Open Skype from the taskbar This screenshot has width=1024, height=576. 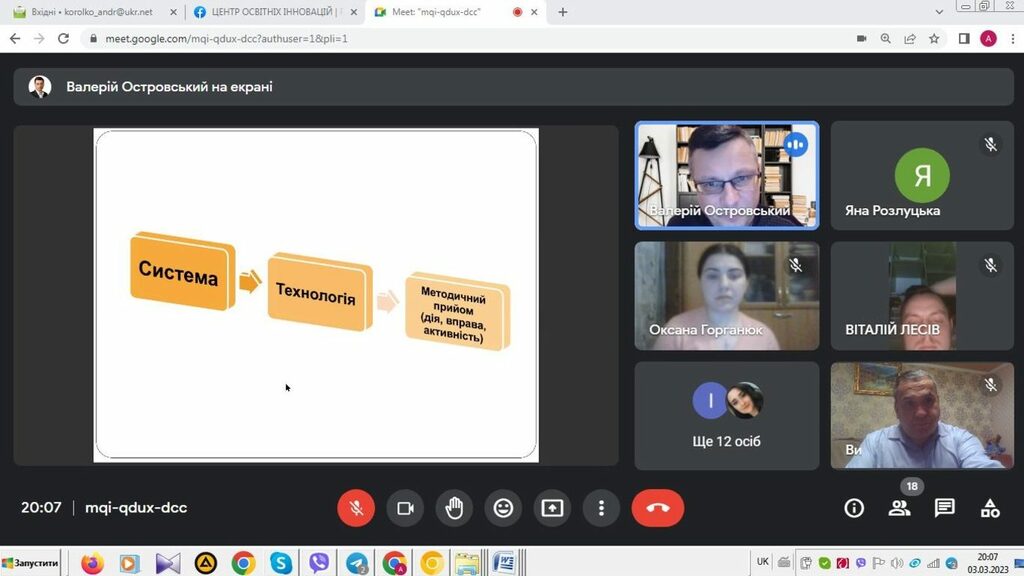(281, 564)
